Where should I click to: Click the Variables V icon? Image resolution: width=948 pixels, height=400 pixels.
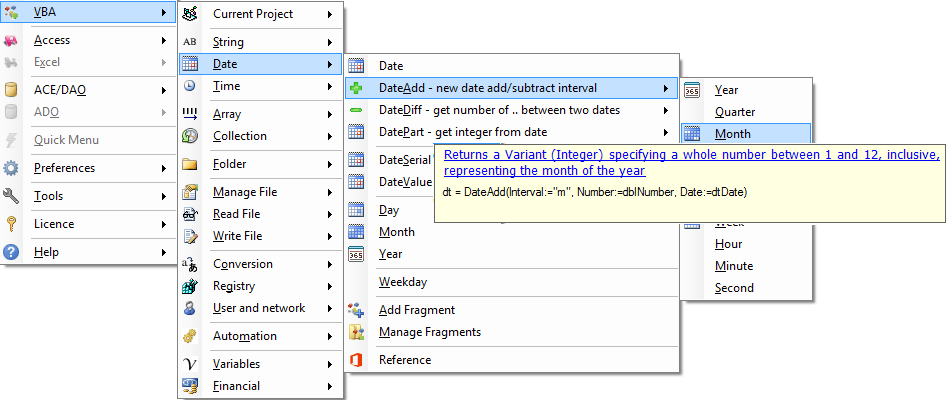[x=190, y=364]
